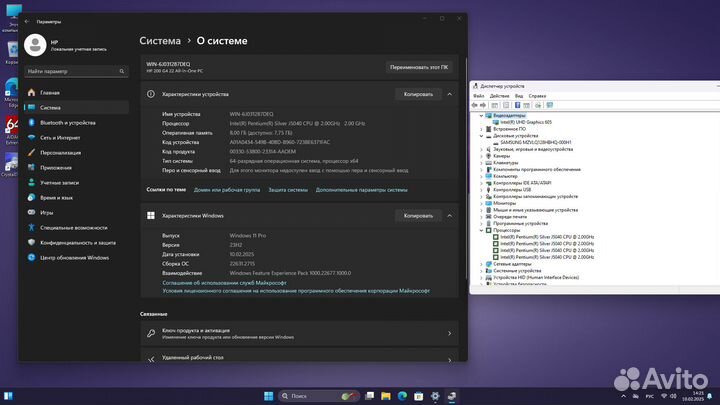
Task: Open 'Файл' menu in Device Manager
Action: (x=478, y=96)
